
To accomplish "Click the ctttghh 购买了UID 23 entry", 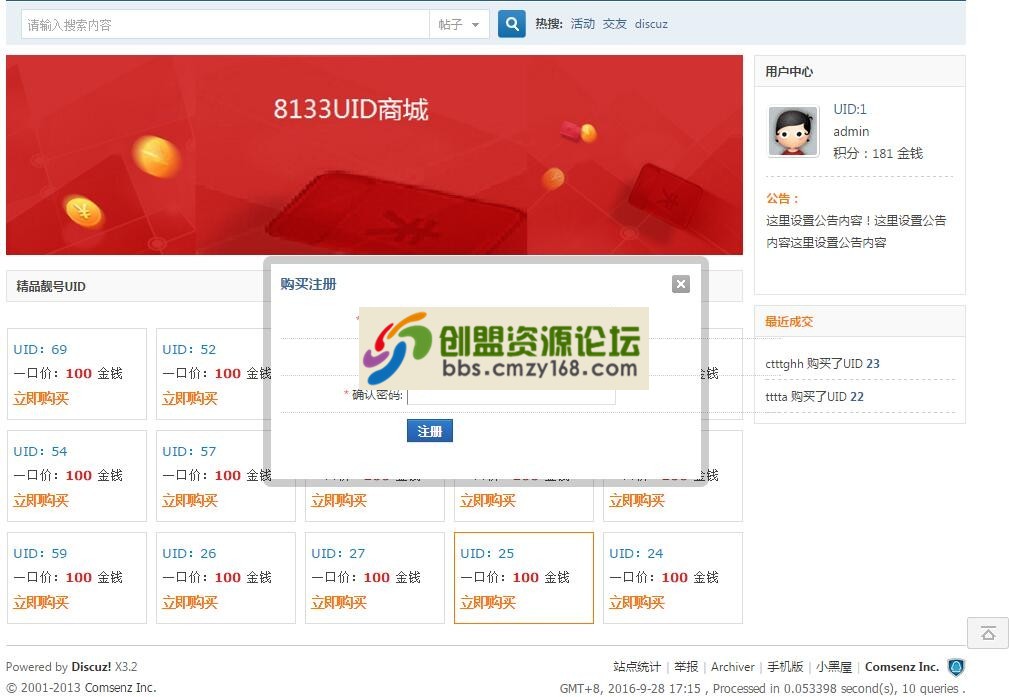I will pos(822,364).
